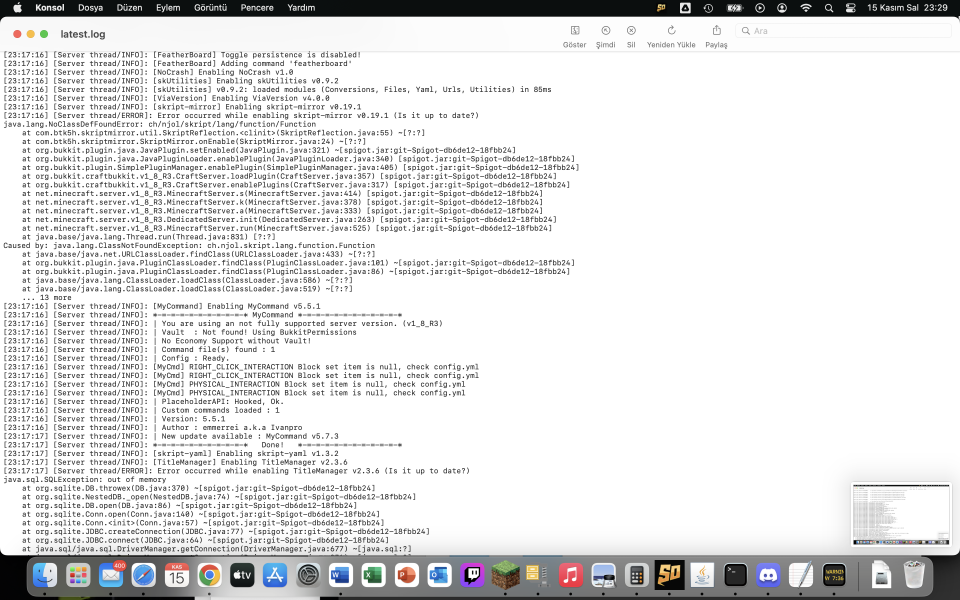The image size is (960, 600).
Task: Open Launchpad from the Dock
Action: pyautogui.click(x=78, y=576)
